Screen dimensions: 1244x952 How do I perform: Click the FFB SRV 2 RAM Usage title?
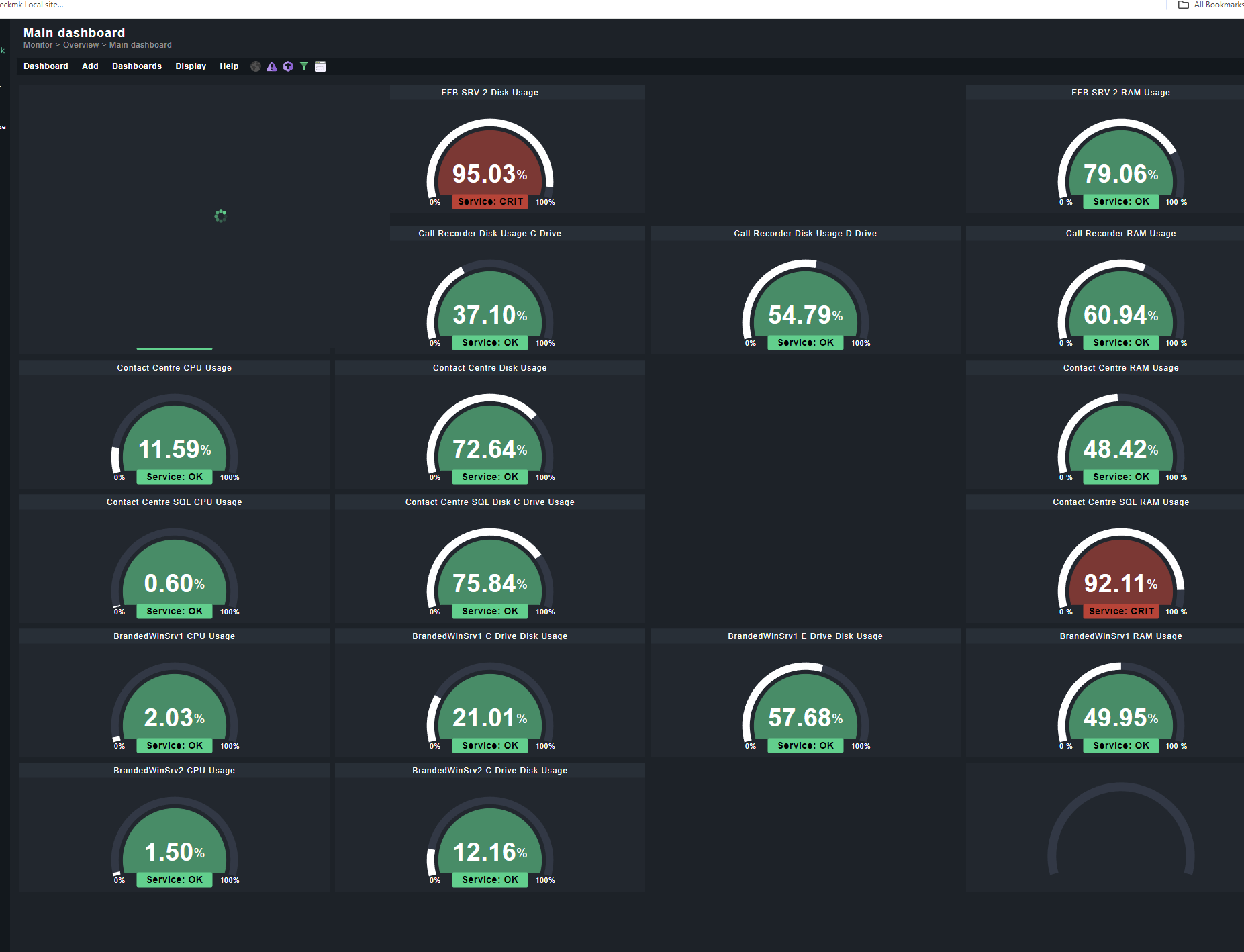click(x=1120, y=92)
